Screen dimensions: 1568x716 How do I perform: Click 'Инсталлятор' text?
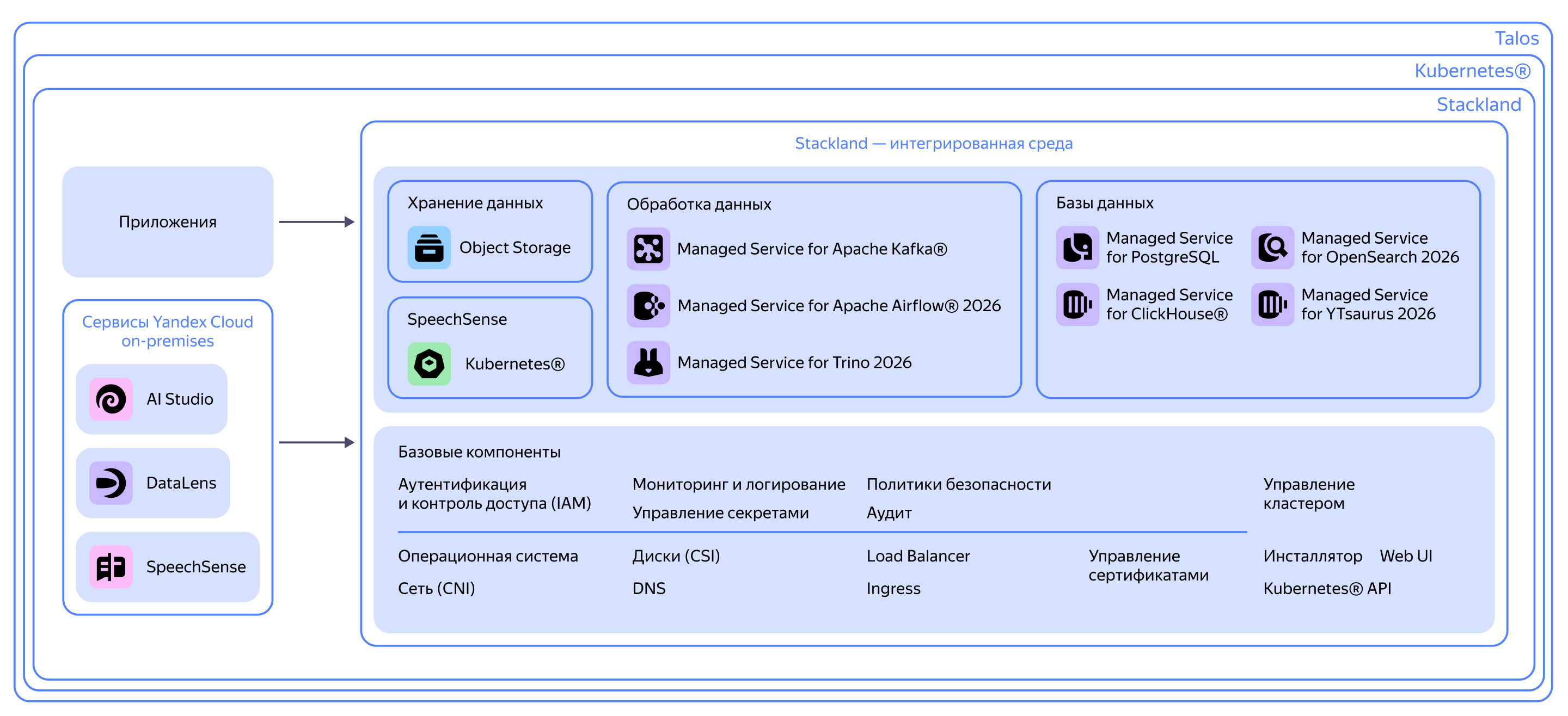pos(1312,556)
